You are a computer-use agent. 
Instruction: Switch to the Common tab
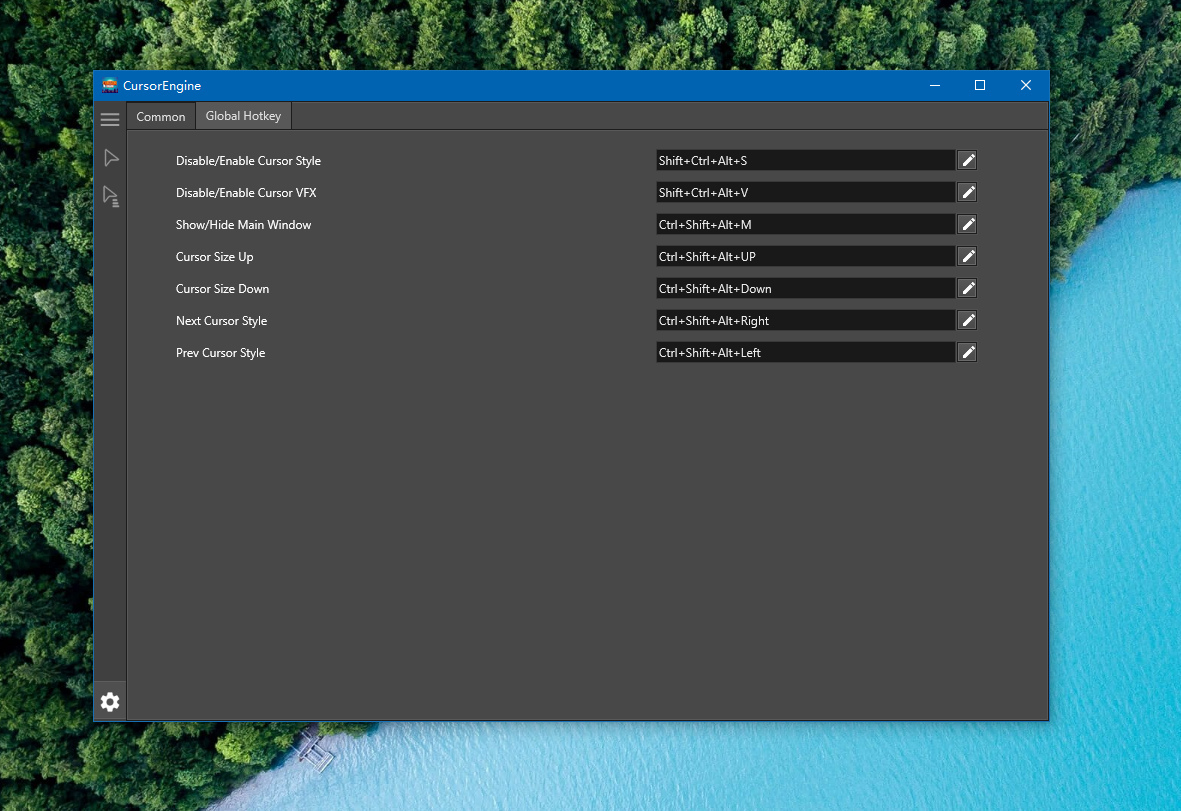(x=160, y=116)
